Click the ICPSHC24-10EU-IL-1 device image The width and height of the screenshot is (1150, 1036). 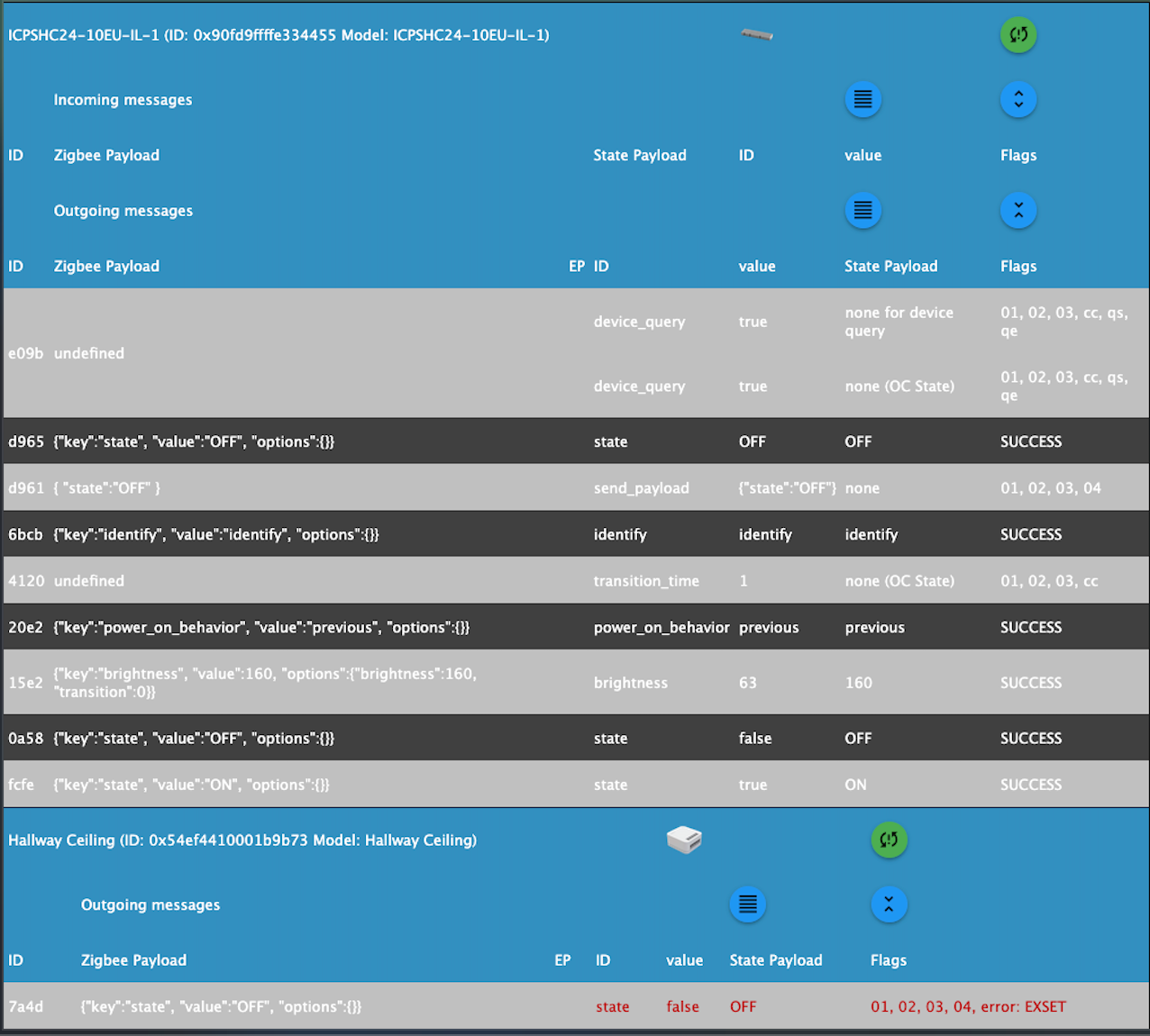tap(757, 35)
